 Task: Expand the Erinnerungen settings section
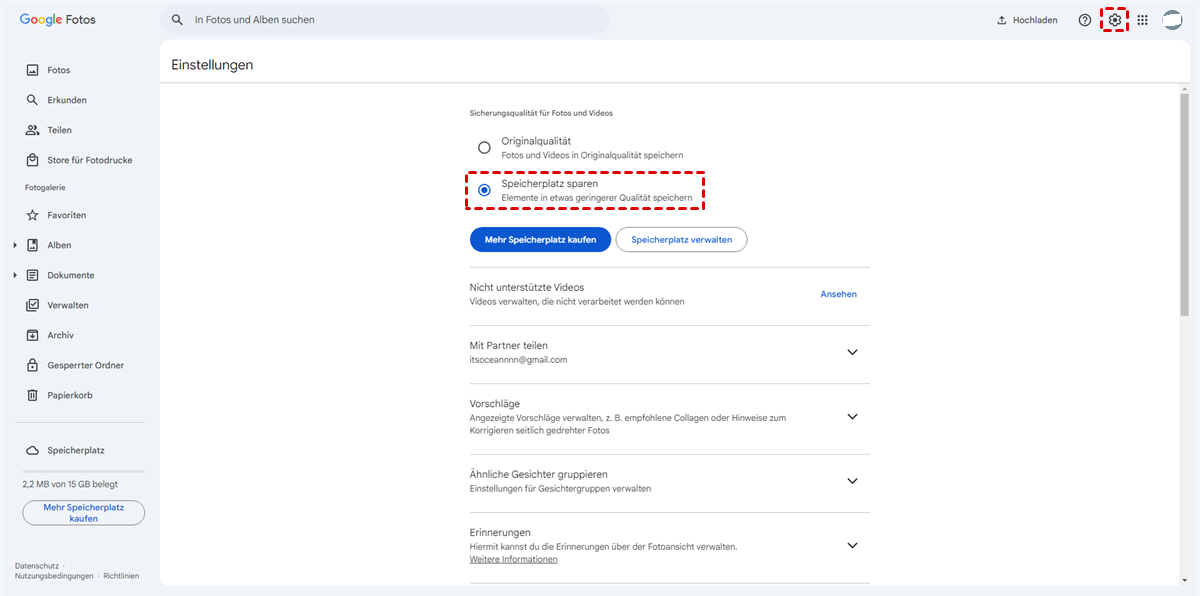click(x=852, y=545)
